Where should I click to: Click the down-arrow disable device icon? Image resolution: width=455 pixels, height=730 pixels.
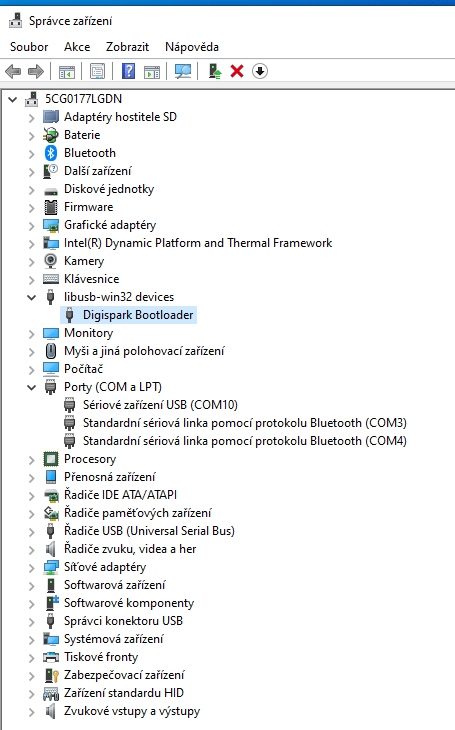pyautogui.click(x=260, y=71)
